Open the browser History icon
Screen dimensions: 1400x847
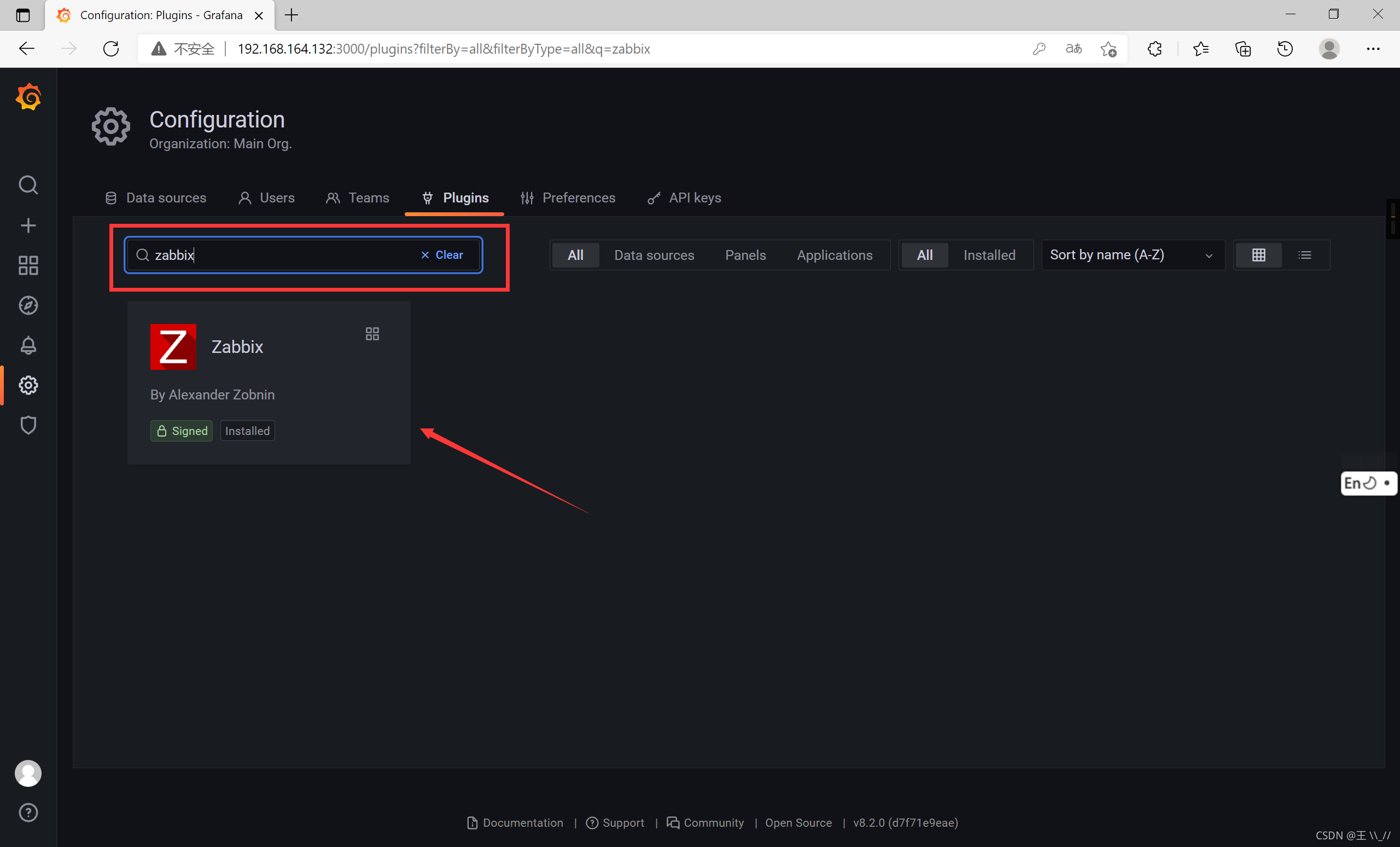pos(1285,49)
